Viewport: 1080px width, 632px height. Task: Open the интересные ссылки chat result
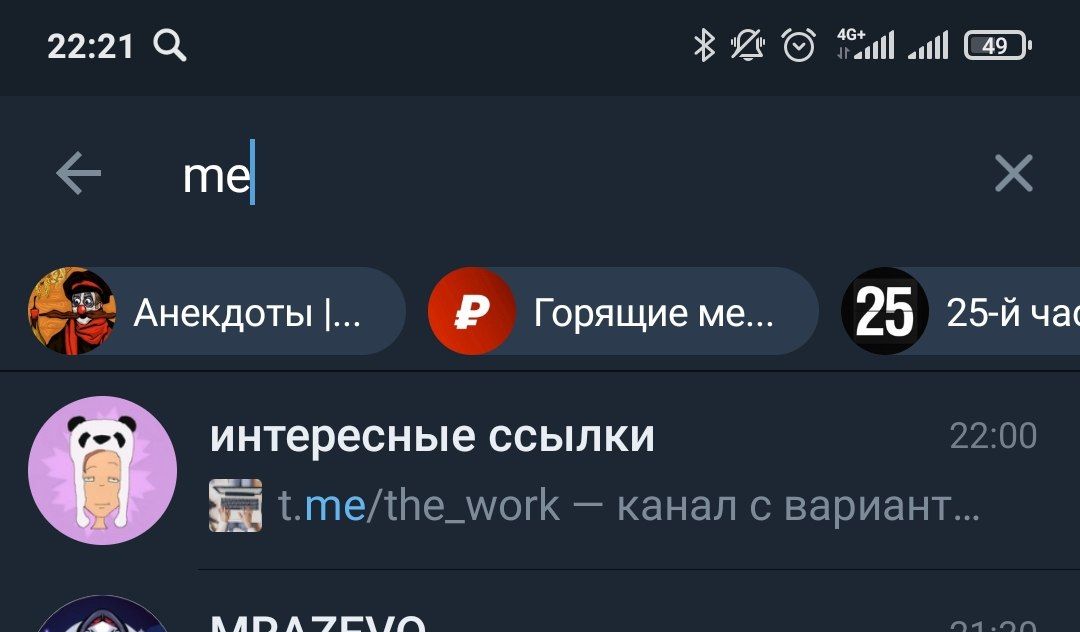click(x=540, y=471)
